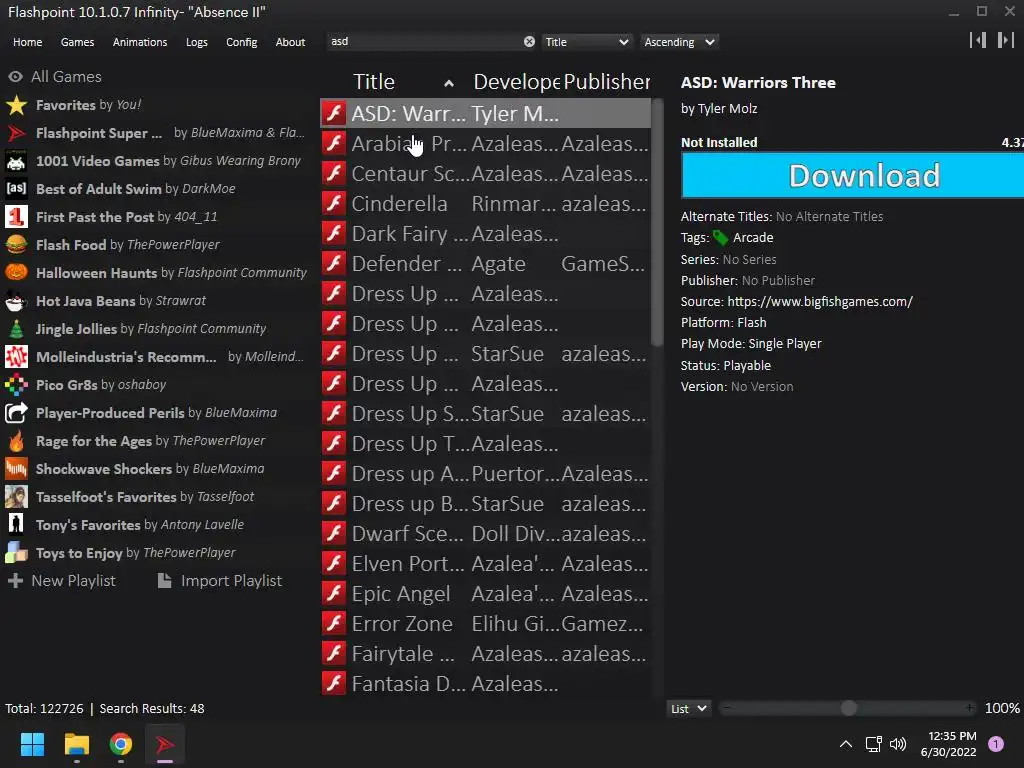Click the Flash icon beside Cinderella row

tap(334, 204)
